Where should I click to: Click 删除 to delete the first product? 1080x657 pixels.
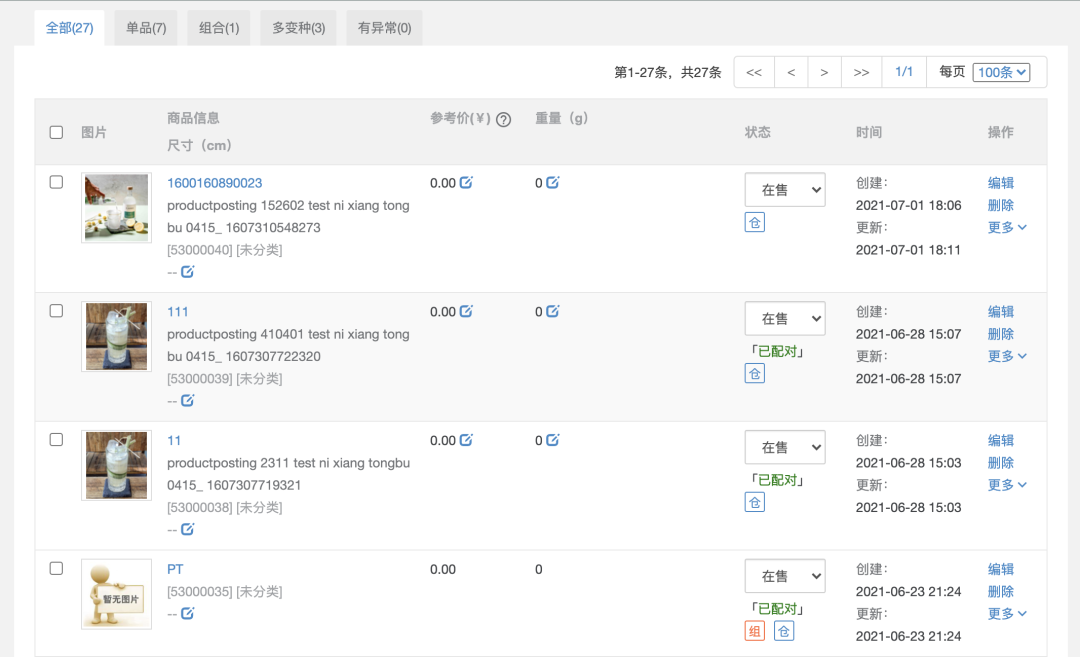coord(1001,205)
